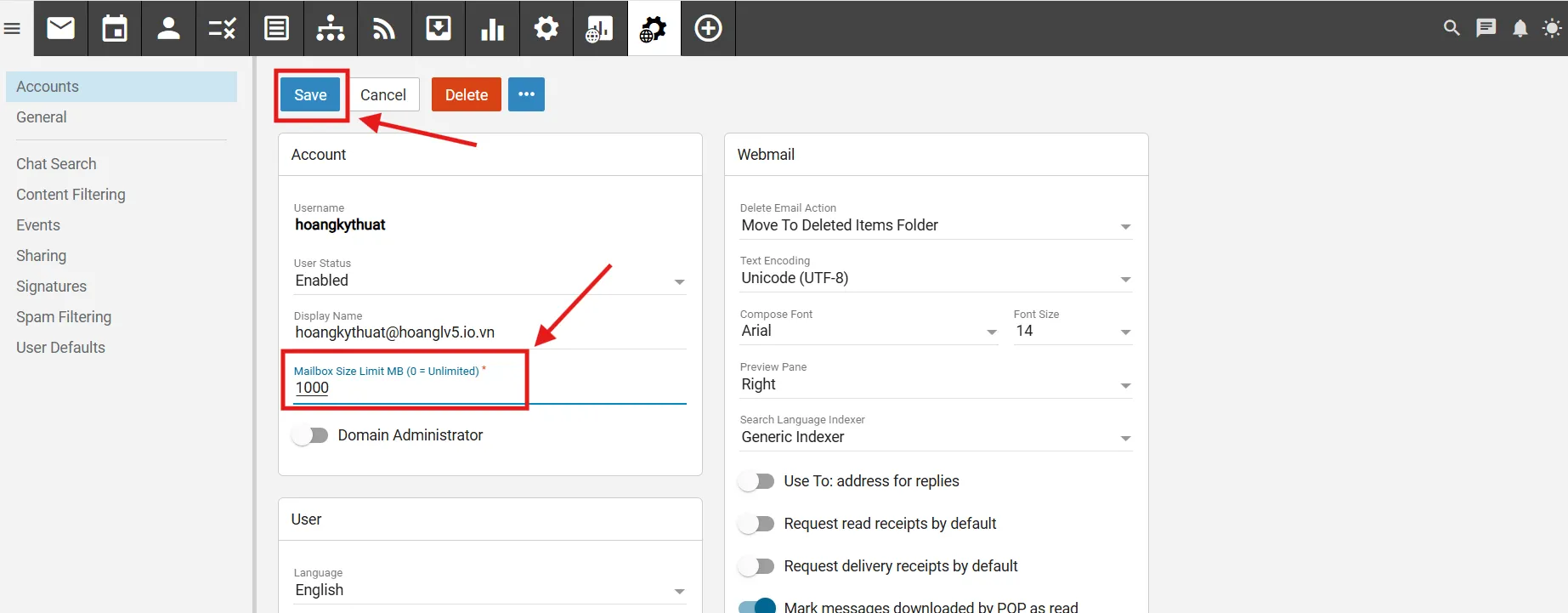Go to Content Filtering section
The height and width of the screenshot is (613, 1568).
pos(71,195)
